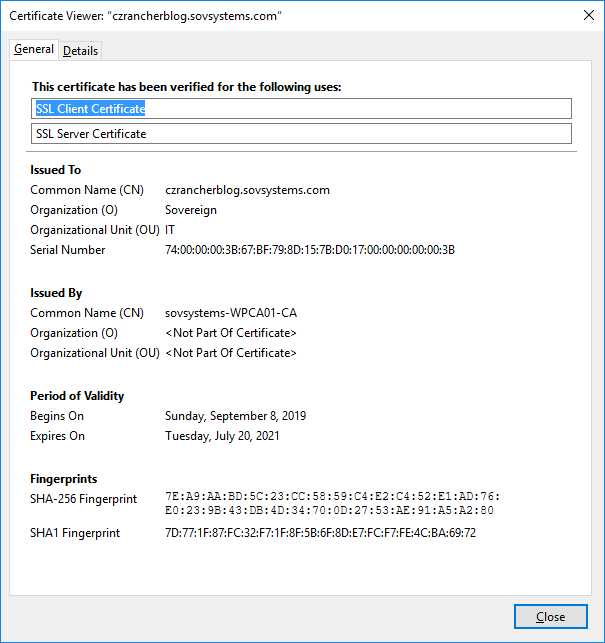Image resolution: width=605 pixels, height=643 pixels.
Task: Click the issuer Organization (O) not-part-of-certificate value
Action: (231, 333)
